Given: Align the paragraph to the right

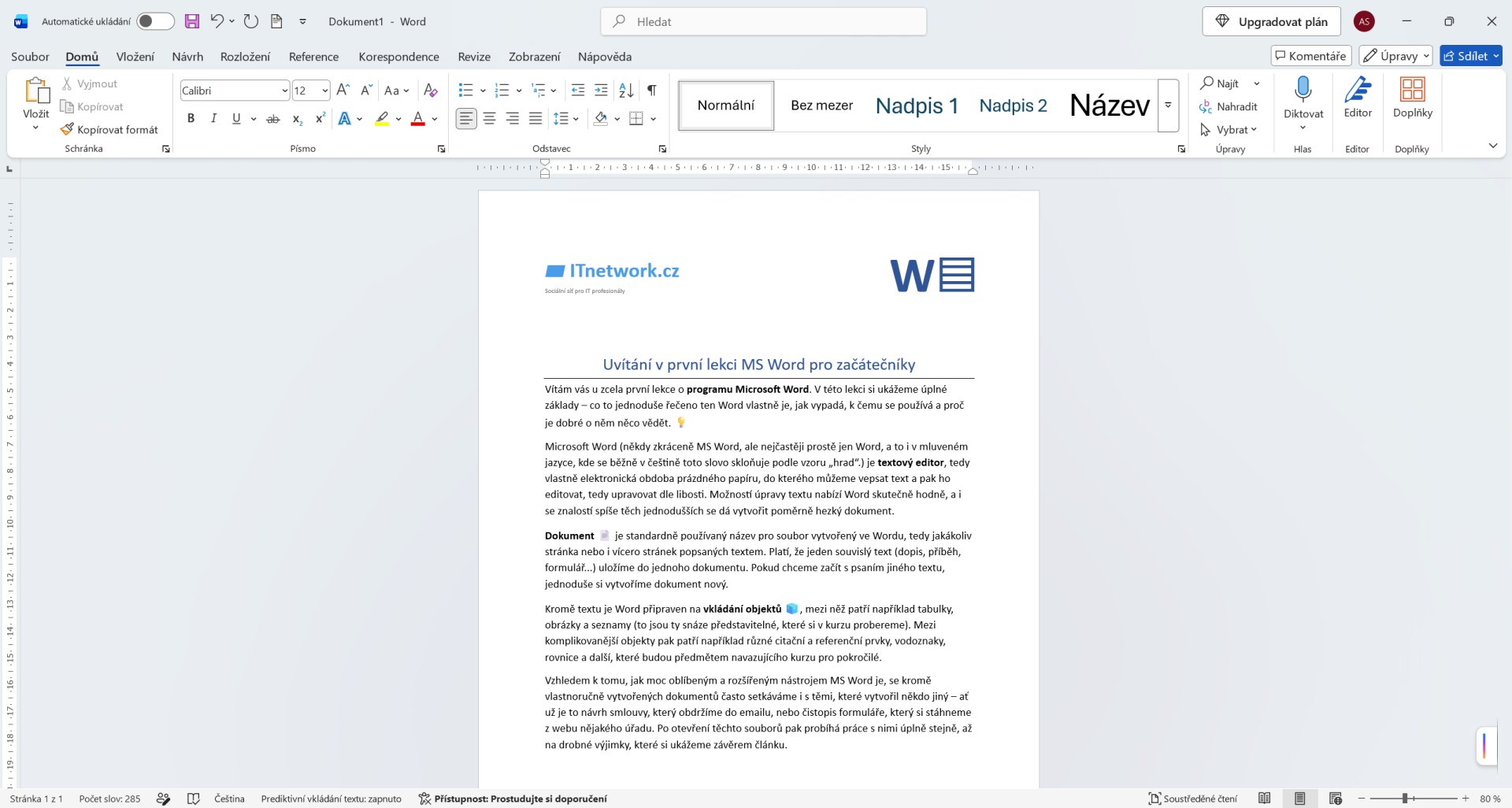Looking at the screenshot, I should [513, 119].
